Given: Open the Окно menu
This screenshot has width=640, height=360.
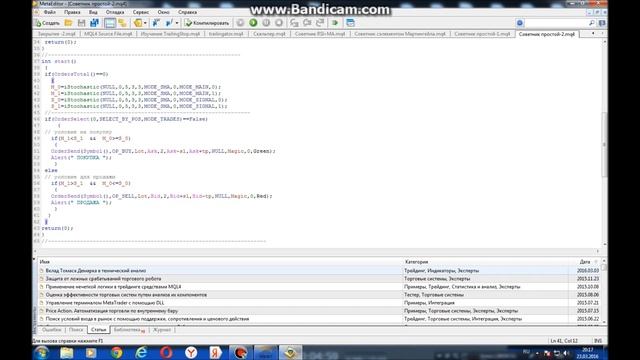Looking at the screenshot, I should pos(163,12).
